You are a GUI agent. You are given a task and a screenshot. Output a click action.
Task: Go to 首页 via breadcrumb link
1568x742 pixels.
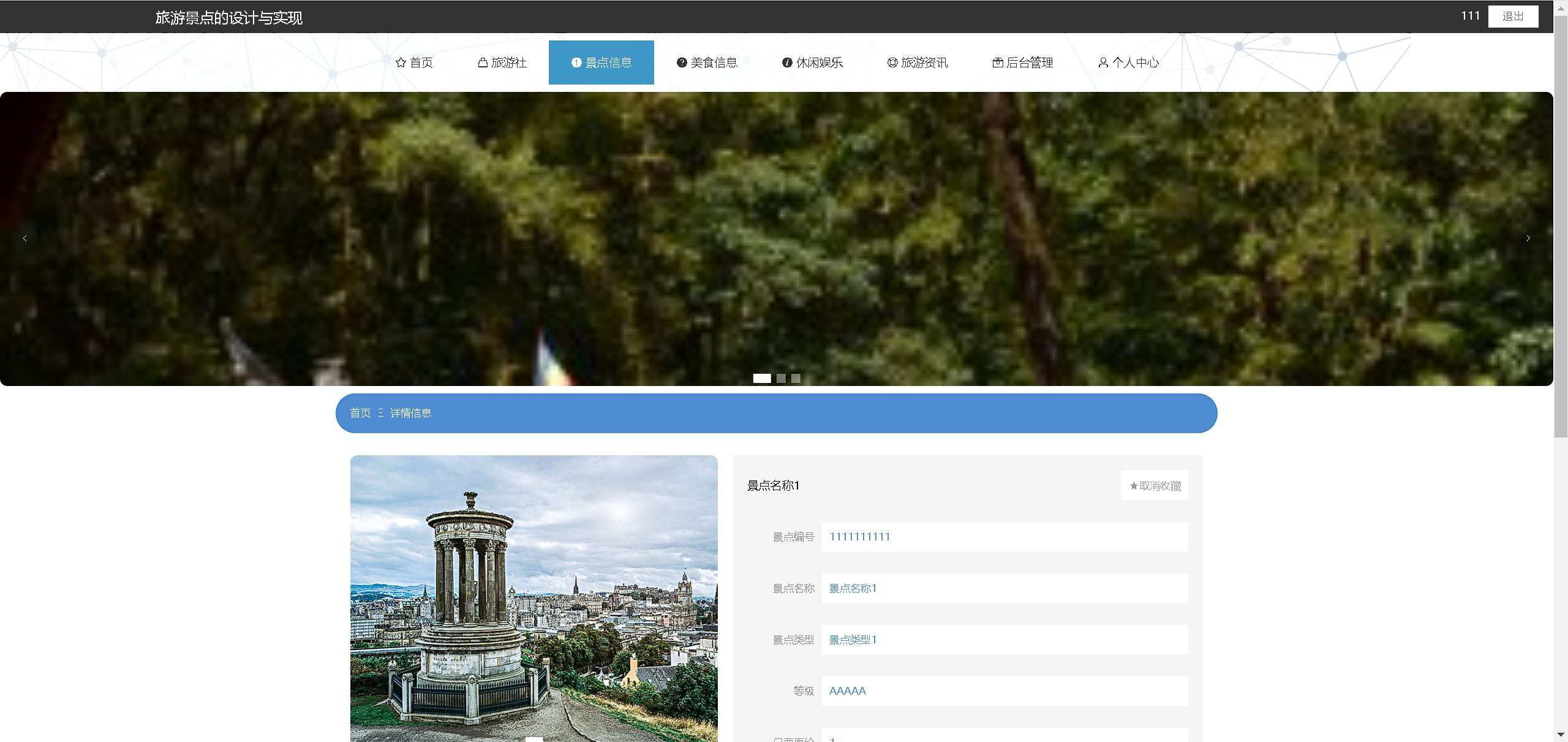pyautogui.click(x=360, y=413)
